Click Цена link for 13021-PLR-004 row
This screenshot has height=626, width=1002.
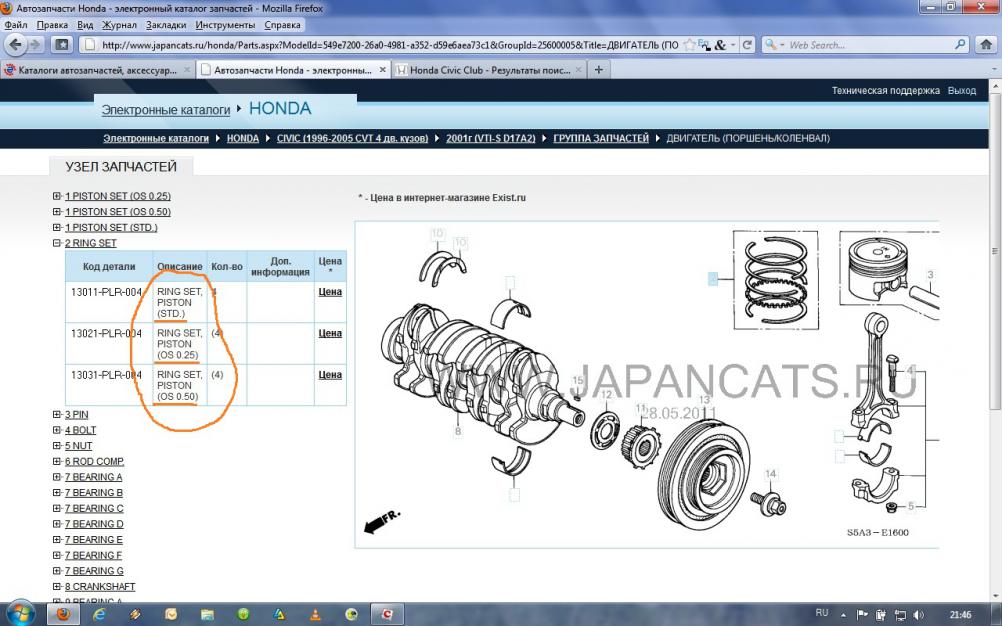[330, 333]
